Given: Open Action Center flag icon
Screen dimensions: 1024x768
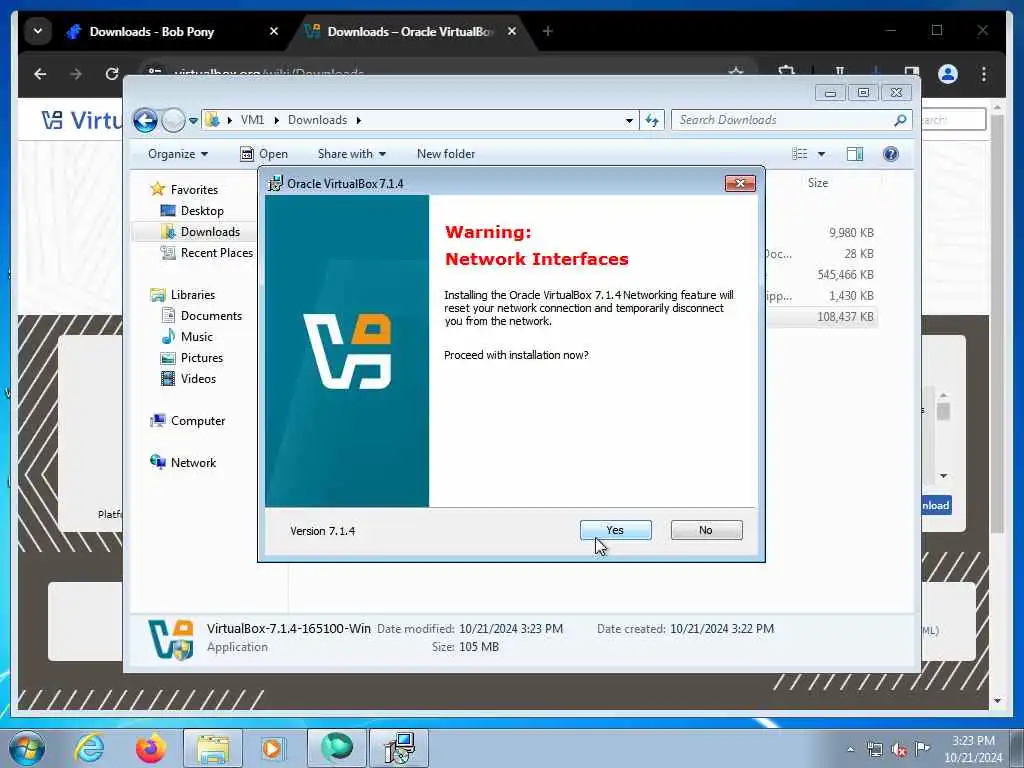Looking at the screenshot, I should pyautogui.click(x=922, y=749).
